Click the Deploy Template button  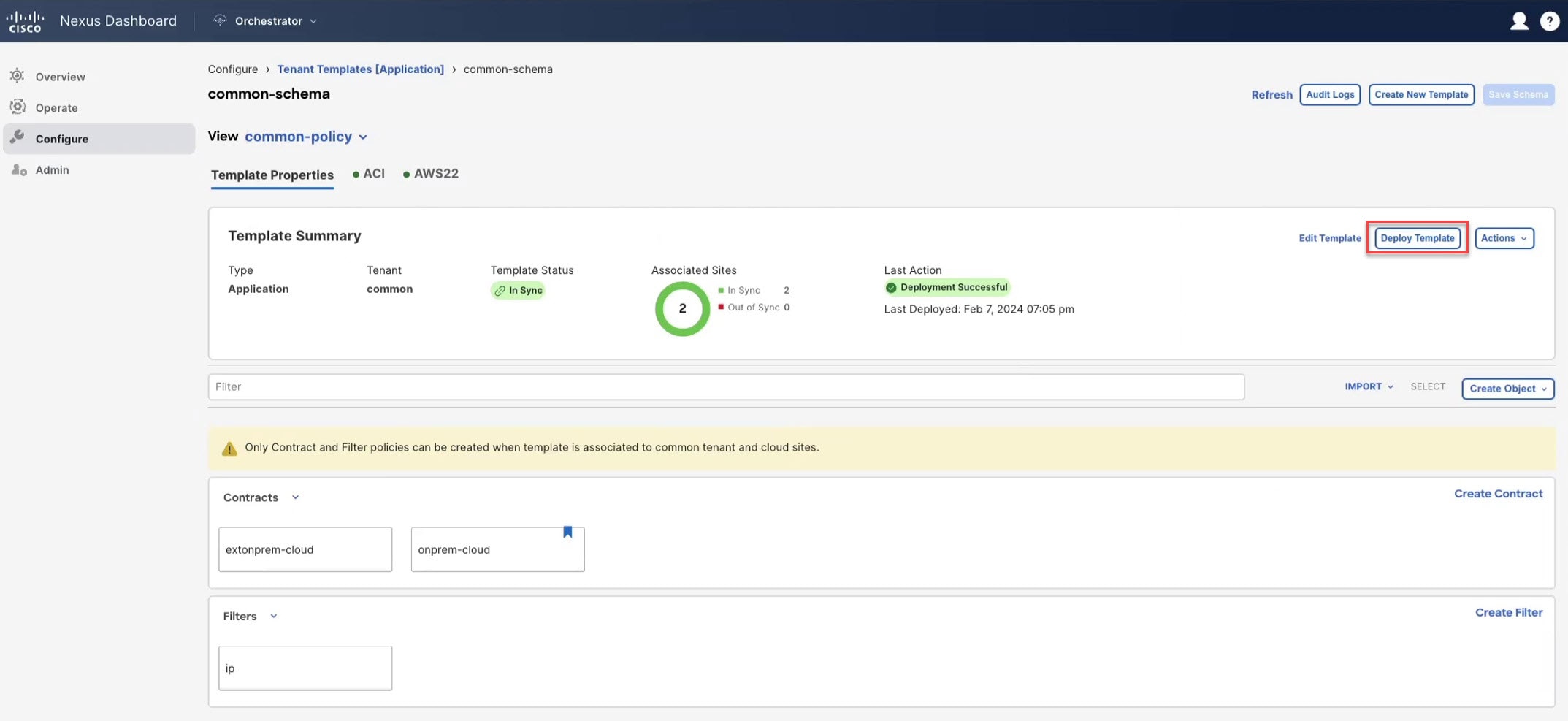[1417, 238]
